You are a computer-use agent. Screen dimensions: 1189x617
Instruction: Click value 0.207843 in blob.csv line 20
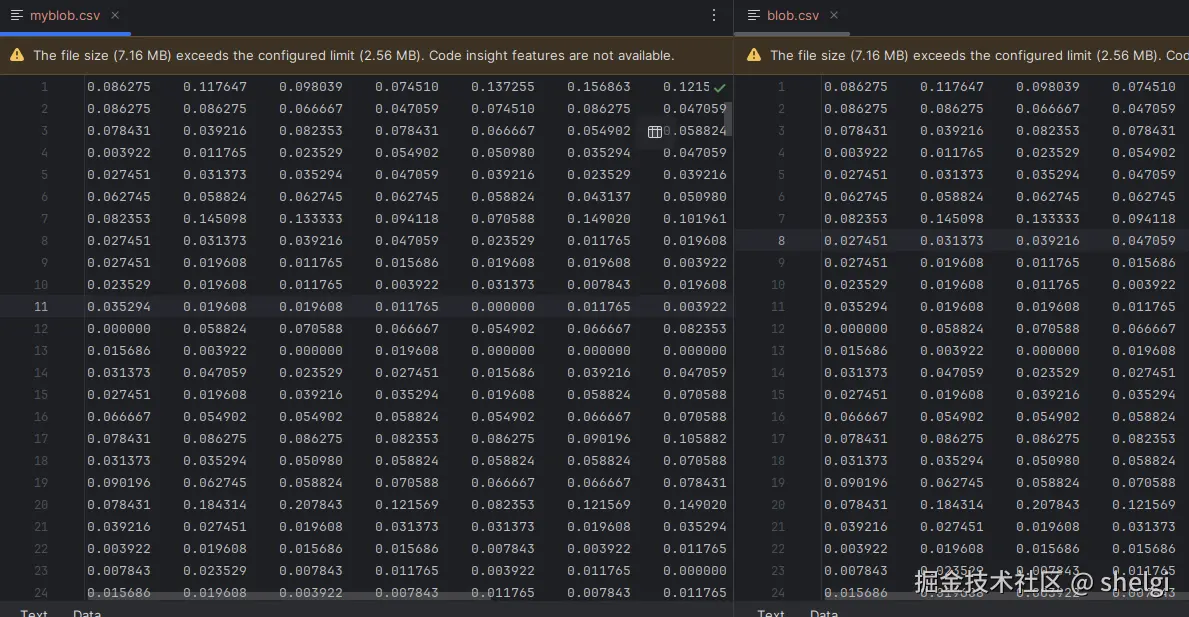point(1047,505)
